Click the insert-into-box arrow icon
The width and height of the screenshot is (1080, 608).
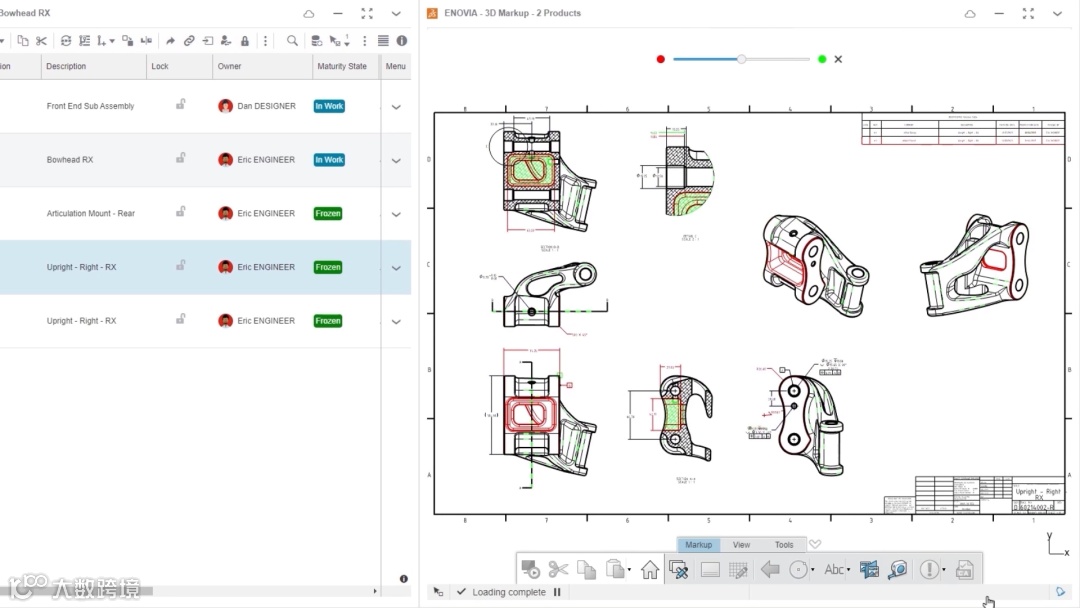click(x=207, y=41)
